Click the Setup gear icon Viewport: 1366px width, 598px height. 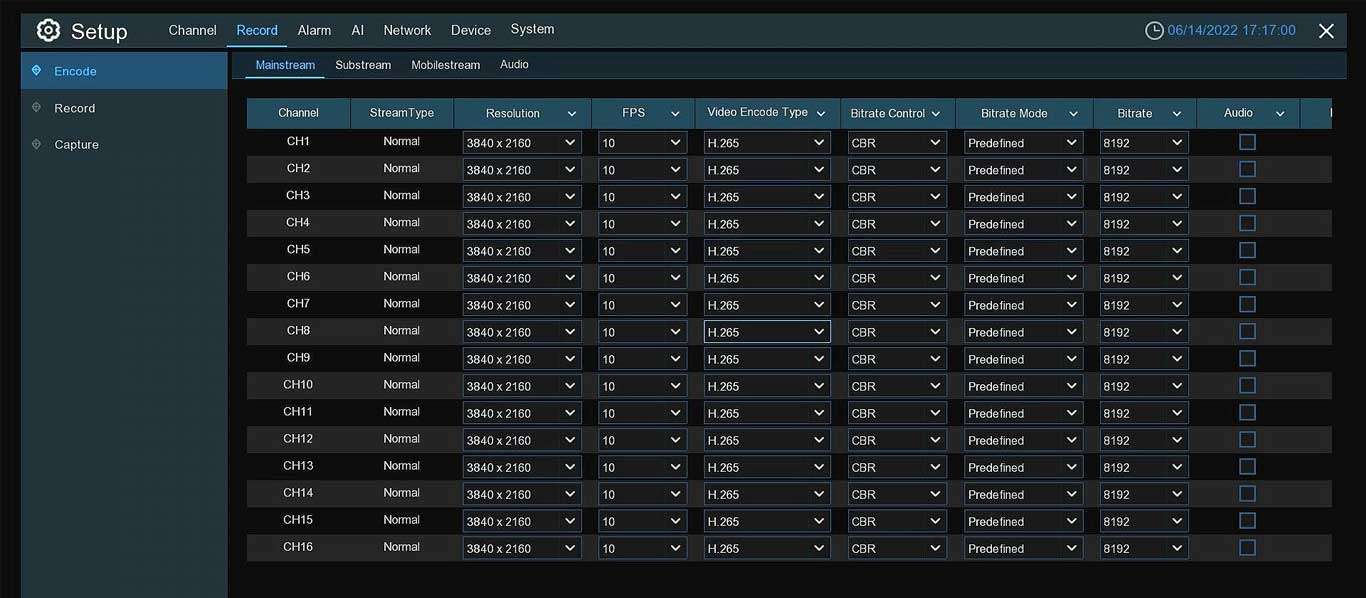[47, 30]
